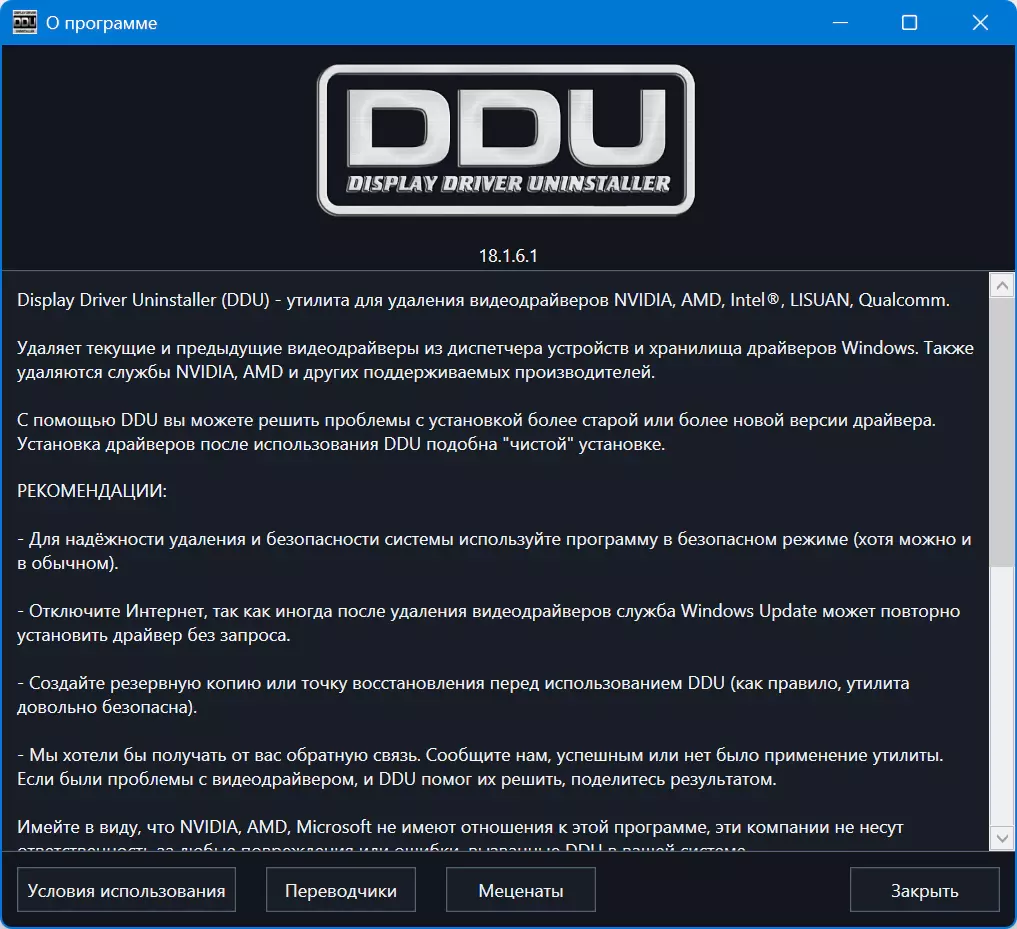Screen dimensions: 1017x929
Task: Click scrollbar up arrow
Action: pyautogui.click(x=1001, y=285)
